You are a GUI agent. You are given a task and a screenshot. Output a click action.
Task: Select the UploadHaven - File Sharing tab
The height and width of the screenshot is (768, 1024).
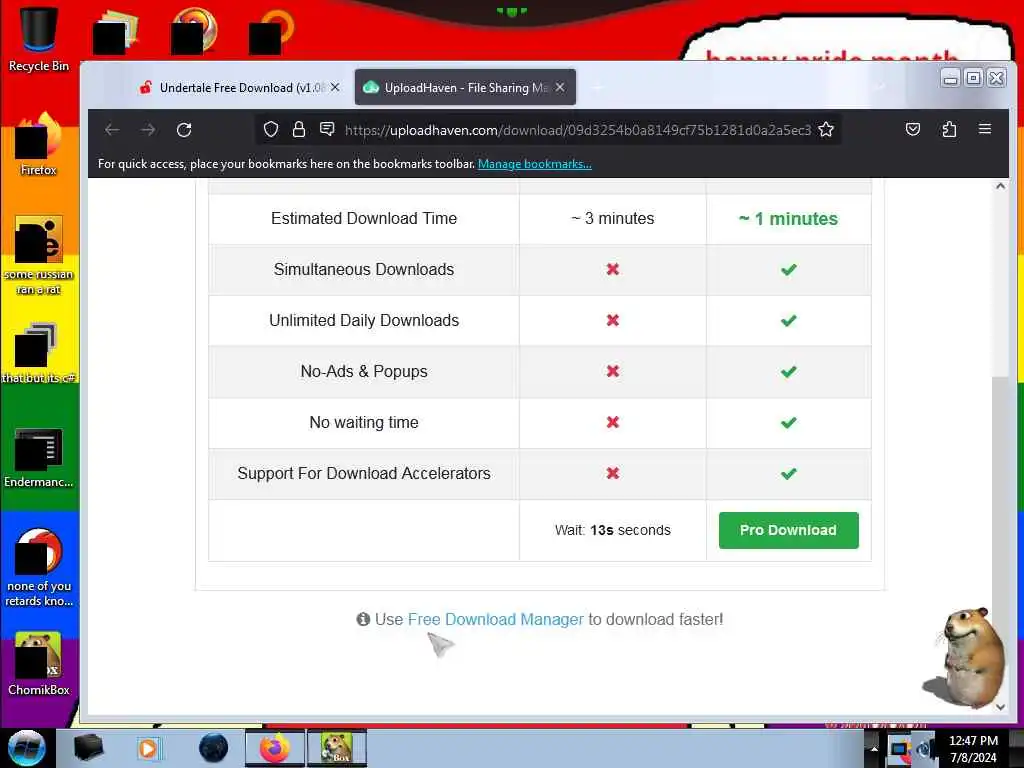[465, 87]
